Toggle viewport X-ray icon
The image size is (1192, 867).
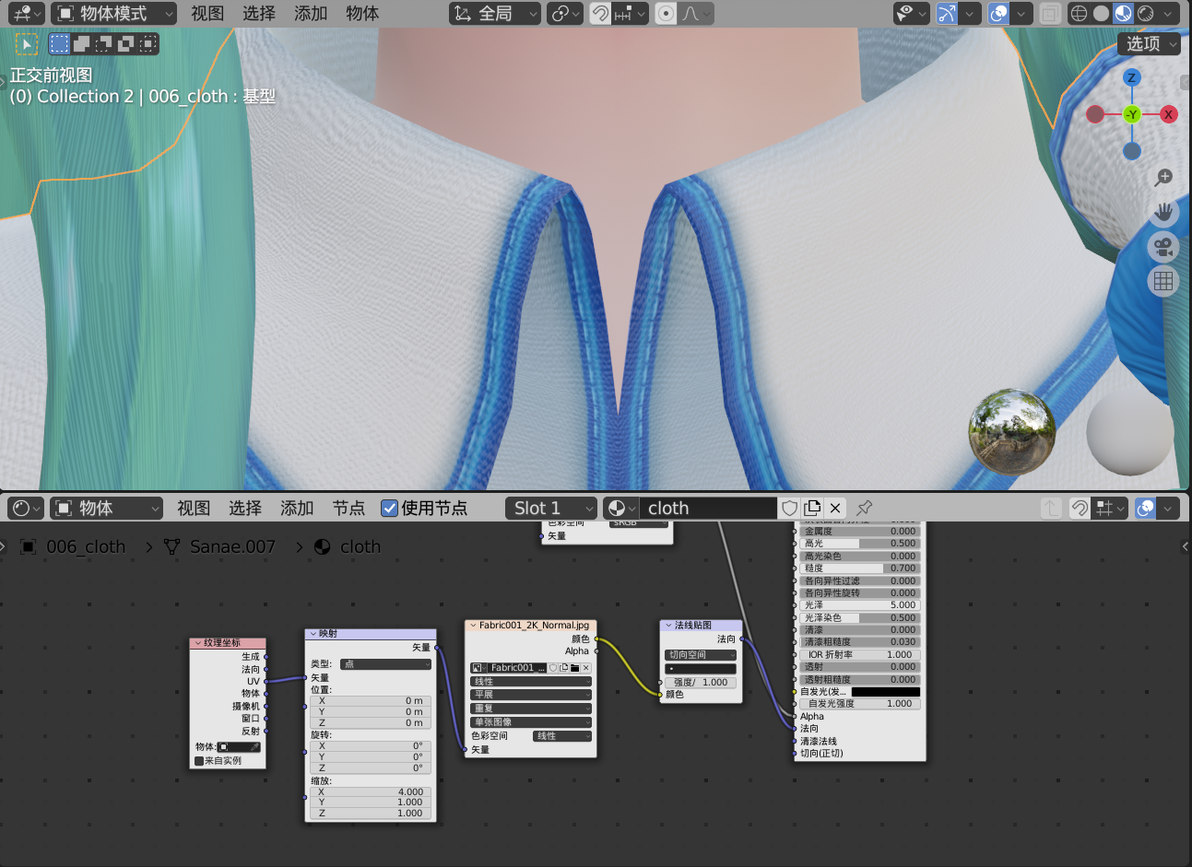point(1050,13)
